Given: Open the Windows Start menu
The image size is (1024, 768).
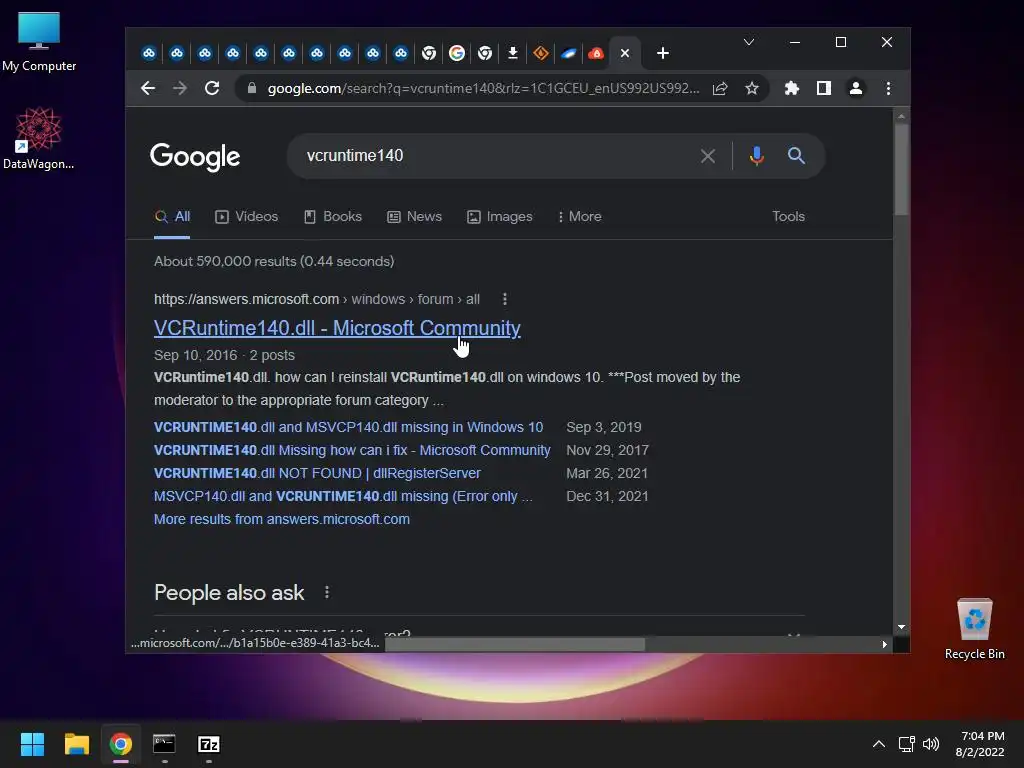Looking at the screenshot, I should coord(32,744).
